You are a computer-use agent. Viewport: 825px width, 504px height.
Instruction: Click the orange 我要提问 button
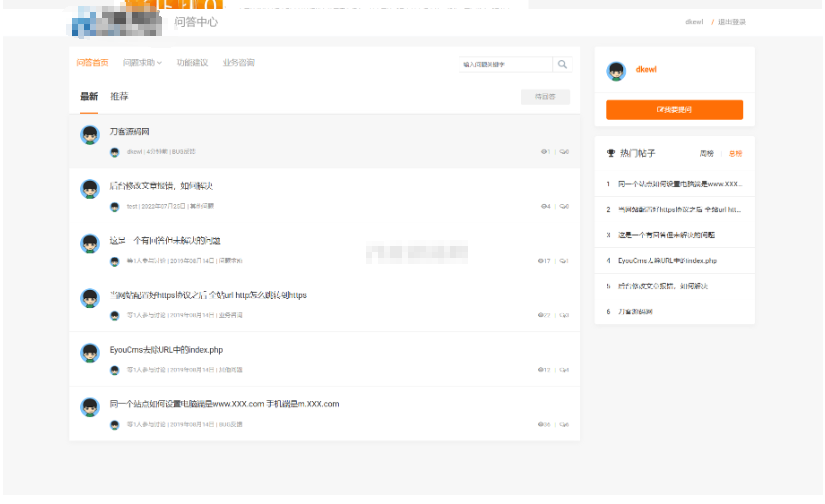(x=674, y=109)
